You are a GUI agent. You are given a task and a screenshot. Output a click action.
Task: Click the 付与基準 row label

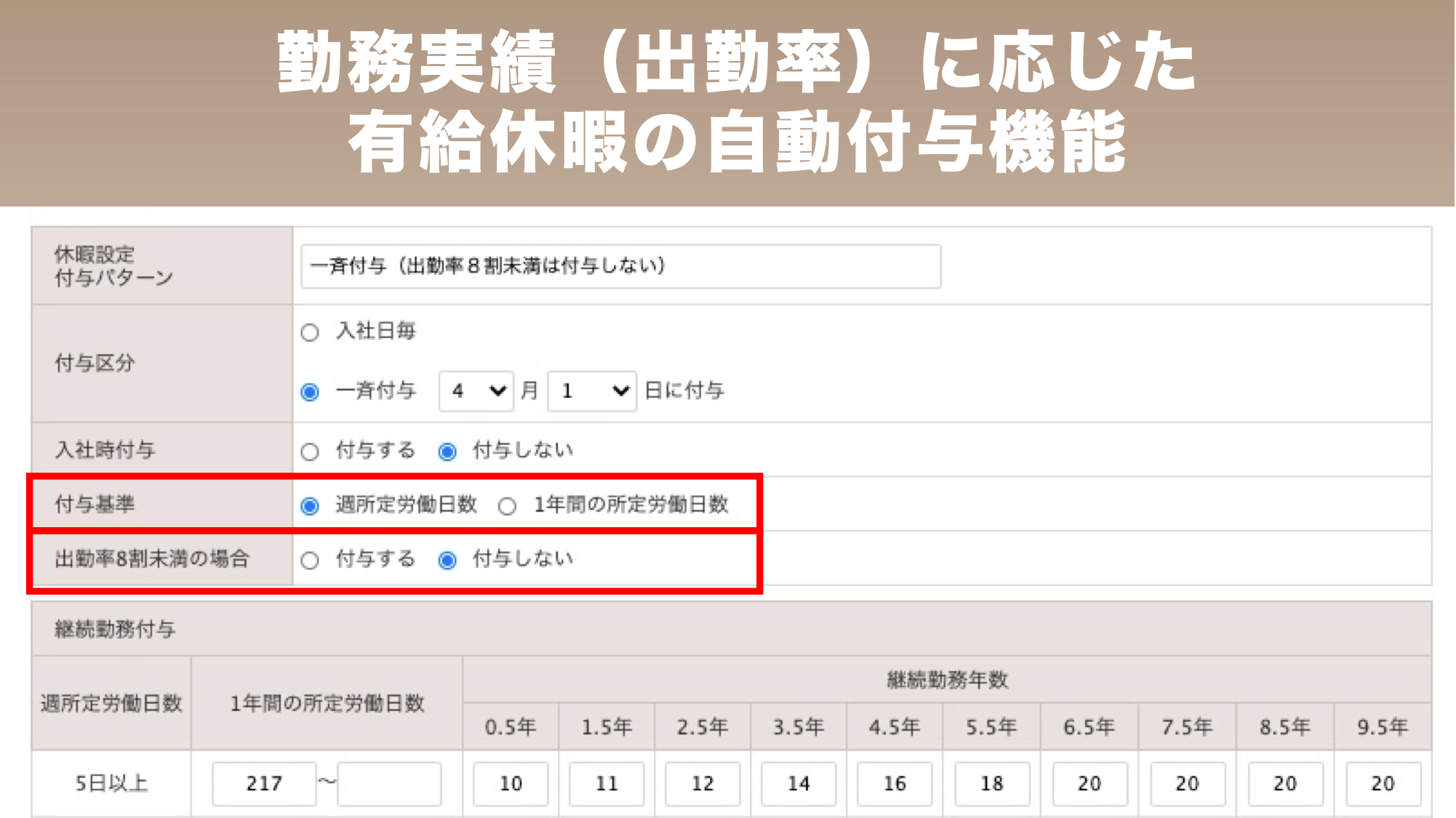(x=95, y=504)
